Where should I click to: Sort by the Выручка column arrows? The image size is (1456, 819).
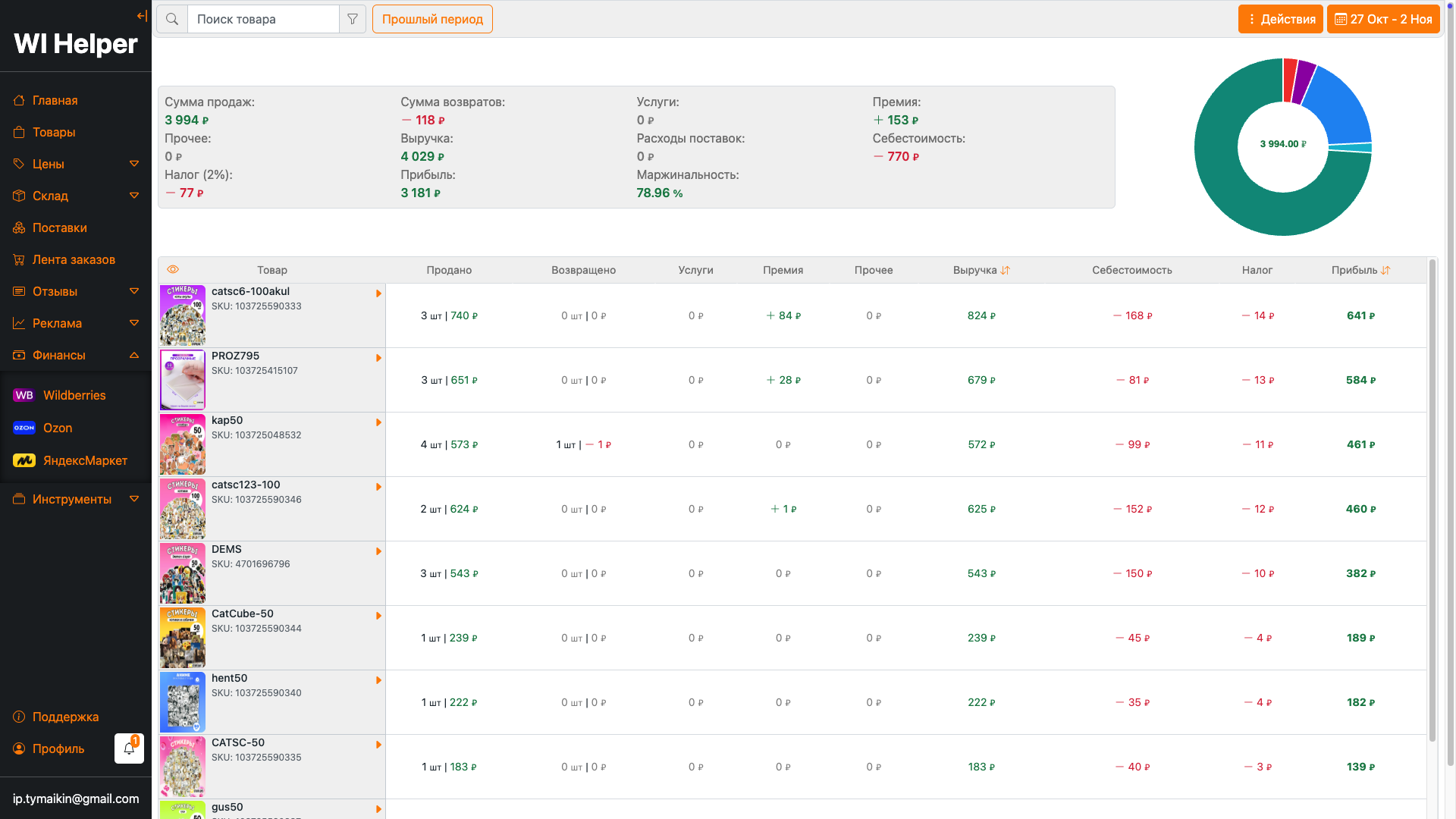click(x=1006, y=270)
